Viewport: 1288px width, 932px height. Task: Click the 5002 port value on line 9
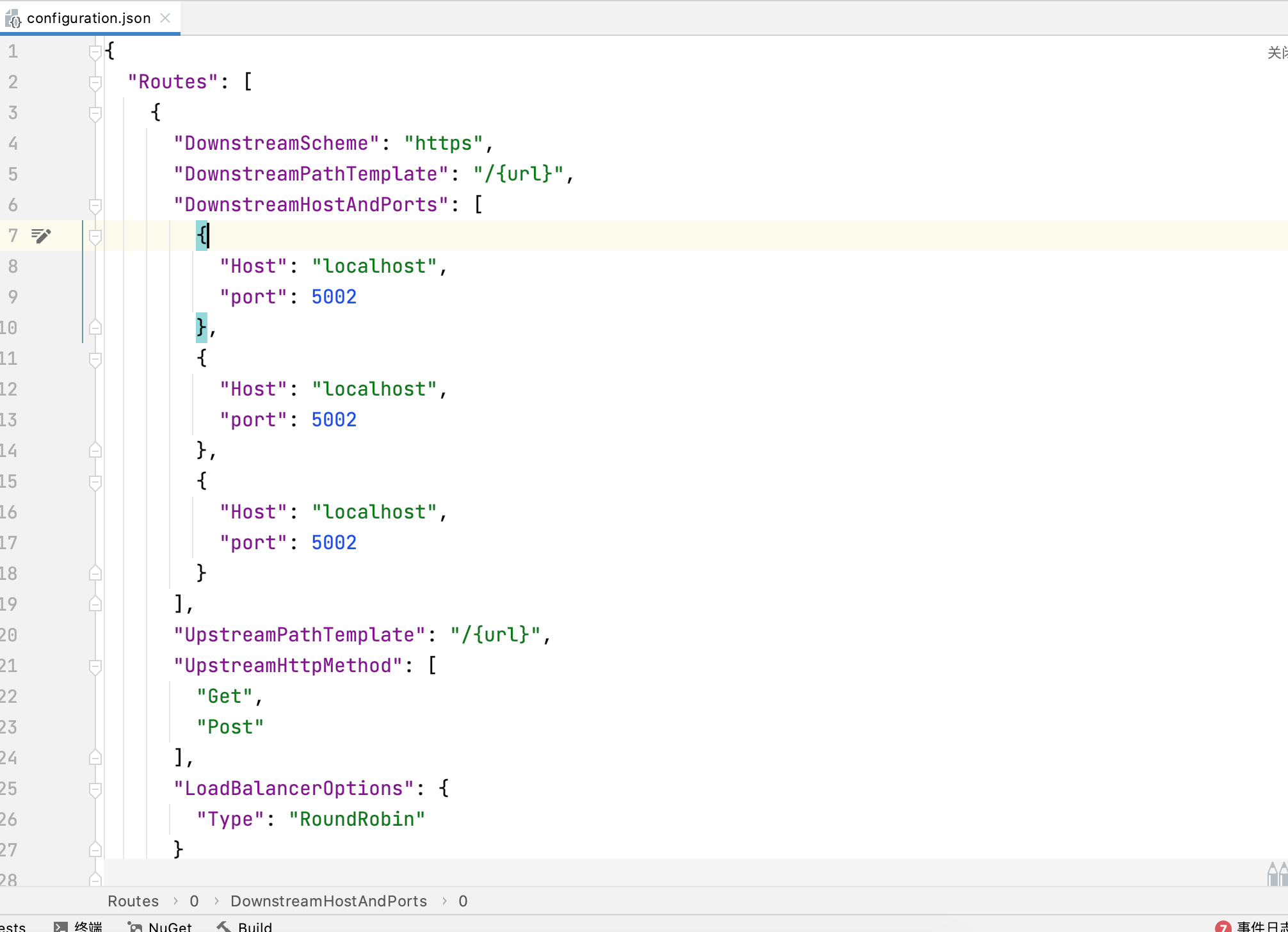pyautogui.click(x=334, y=297)
